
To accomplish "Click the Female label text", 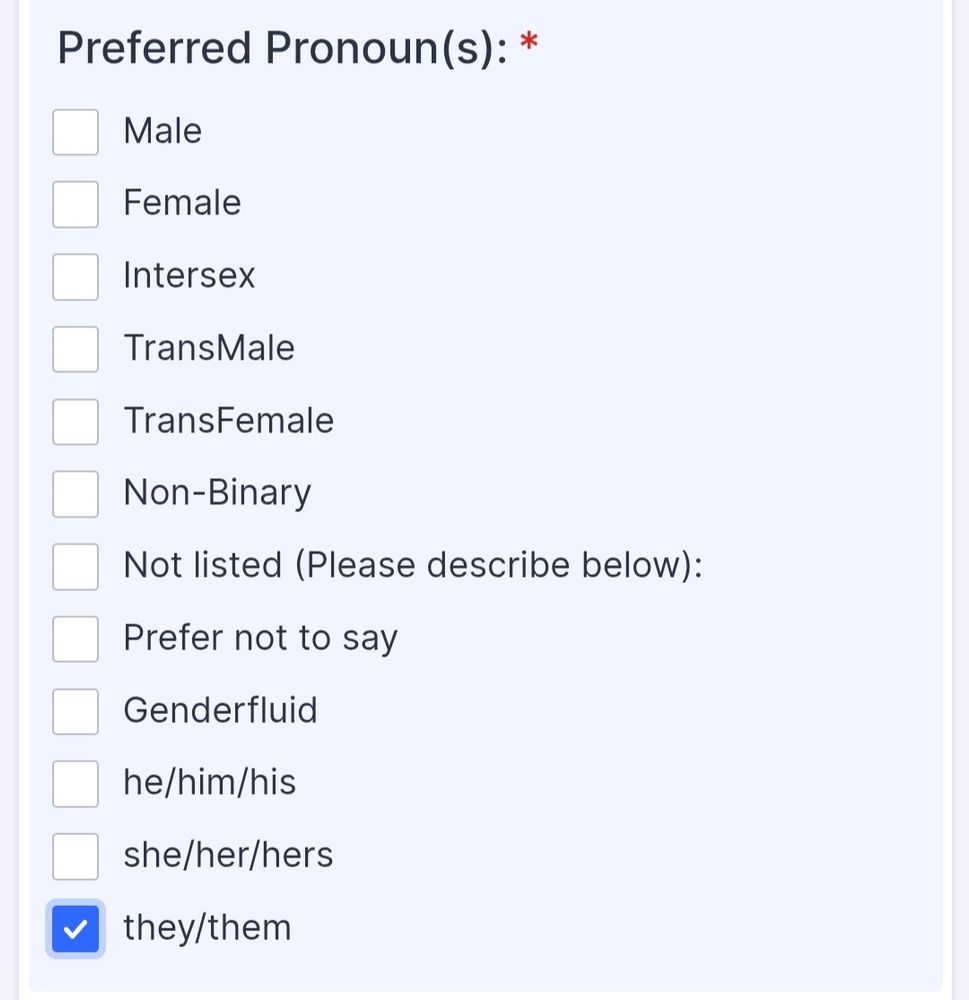I will tap(182, 204).
